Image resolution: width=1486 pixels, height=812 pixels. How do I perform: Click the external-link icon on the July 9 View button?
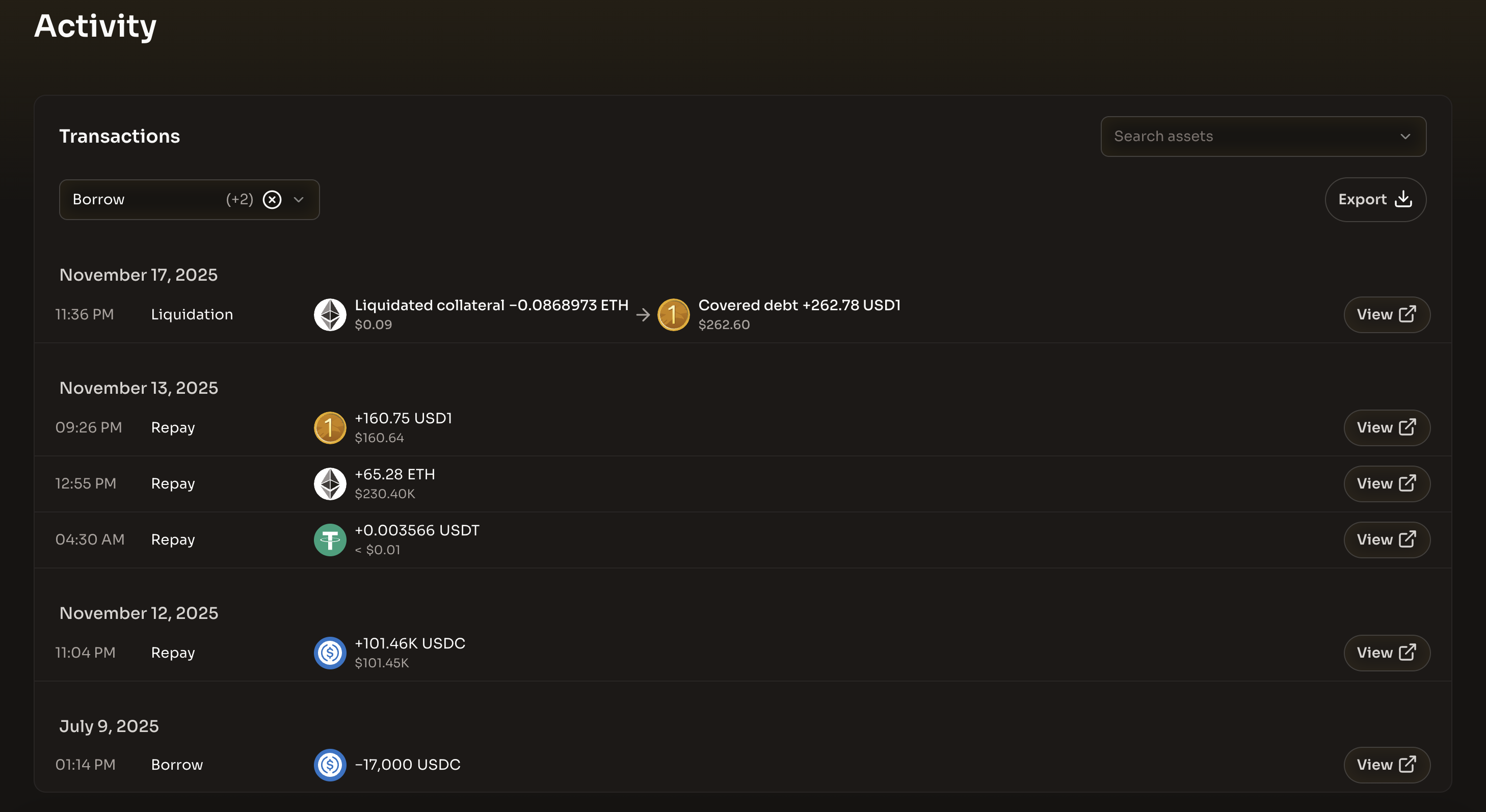coord(1408,765)
